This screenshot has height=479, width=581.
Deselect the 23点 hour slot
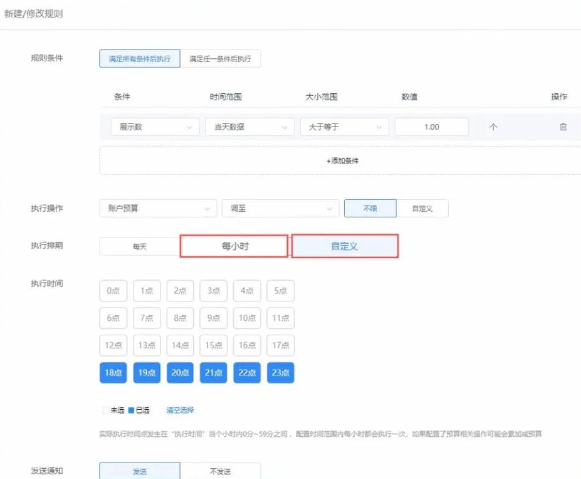(x=280, y=373)
